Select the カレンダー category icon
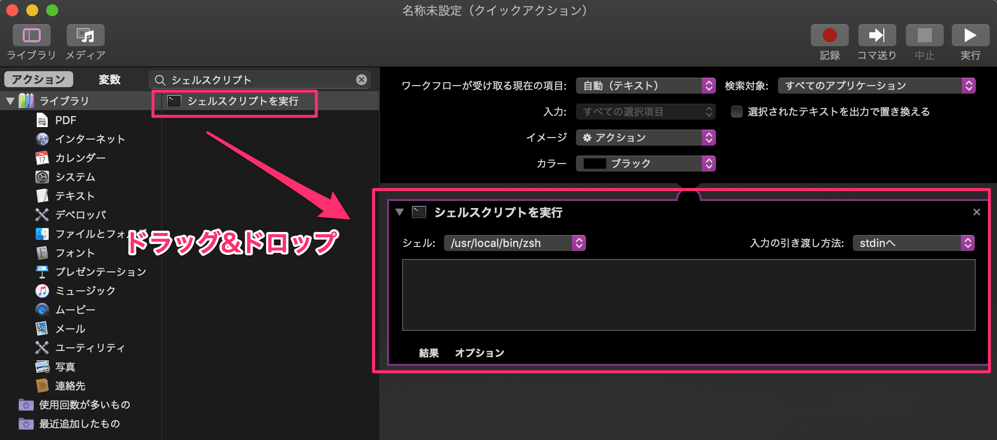This screenshot has height=440, width=997. [x=43, y=158]
